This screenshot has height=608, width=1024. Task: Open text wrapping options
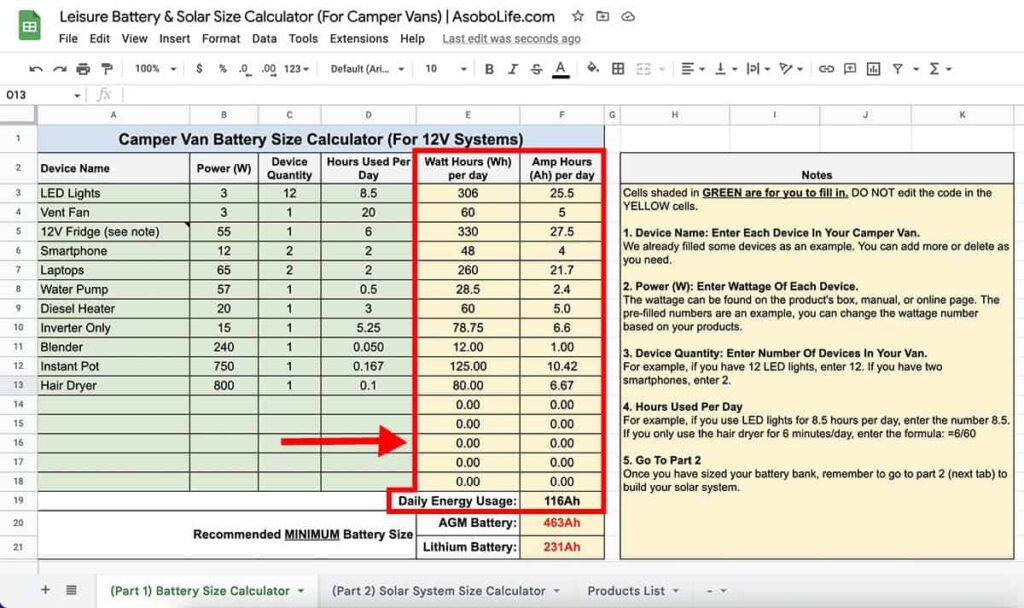pyautogui.click(x=758, y=69)
